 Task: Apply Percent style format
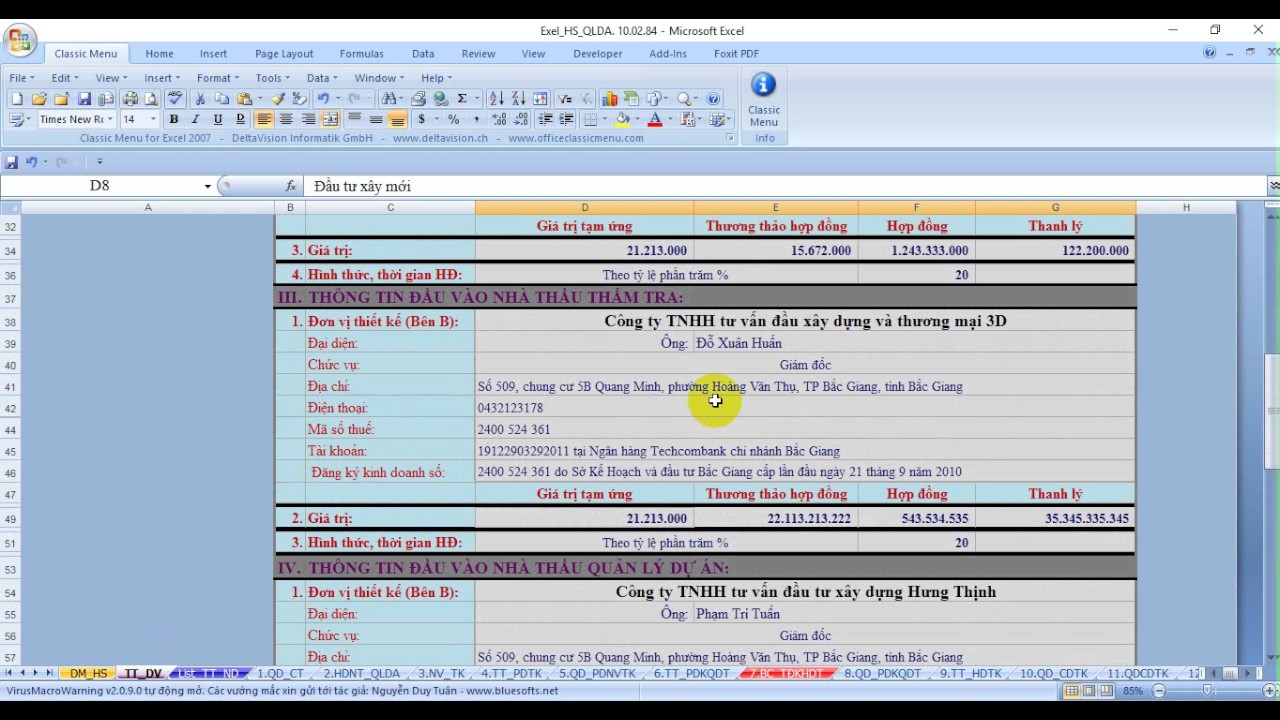[453, 119]
